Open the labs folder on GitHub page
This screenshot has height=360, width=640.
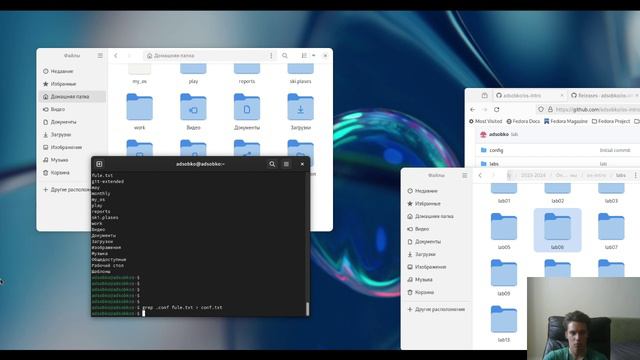pos(494,164)
